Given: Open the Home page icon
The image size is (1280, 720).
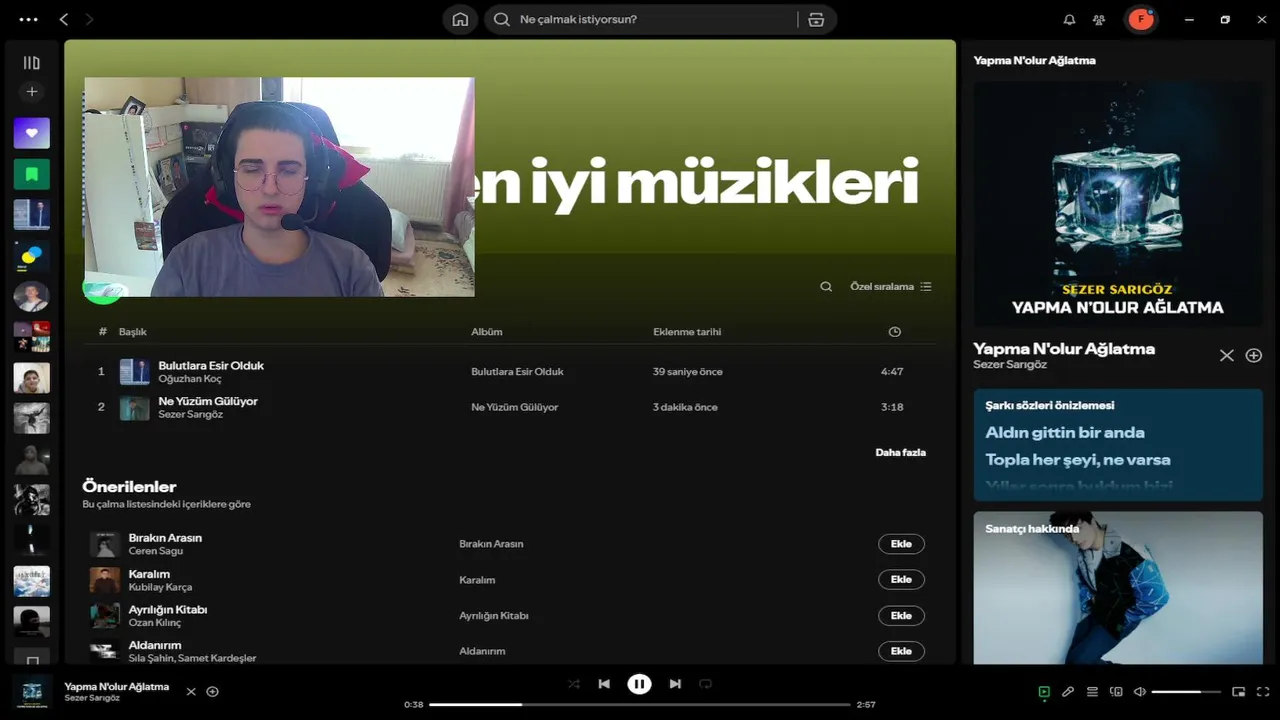Looking at the screenshot, I should [460, 19].
